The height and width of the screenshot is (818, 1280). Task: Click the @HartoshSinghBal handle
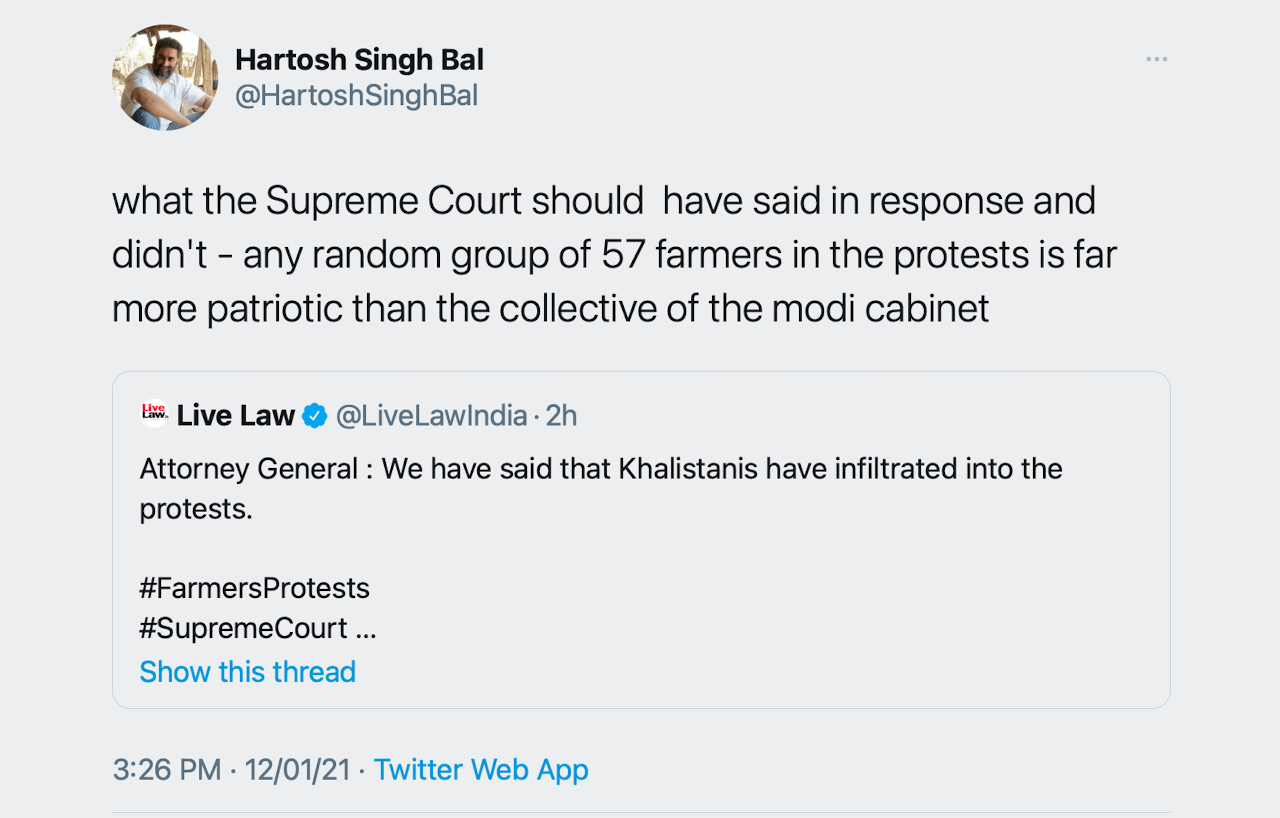356,96
